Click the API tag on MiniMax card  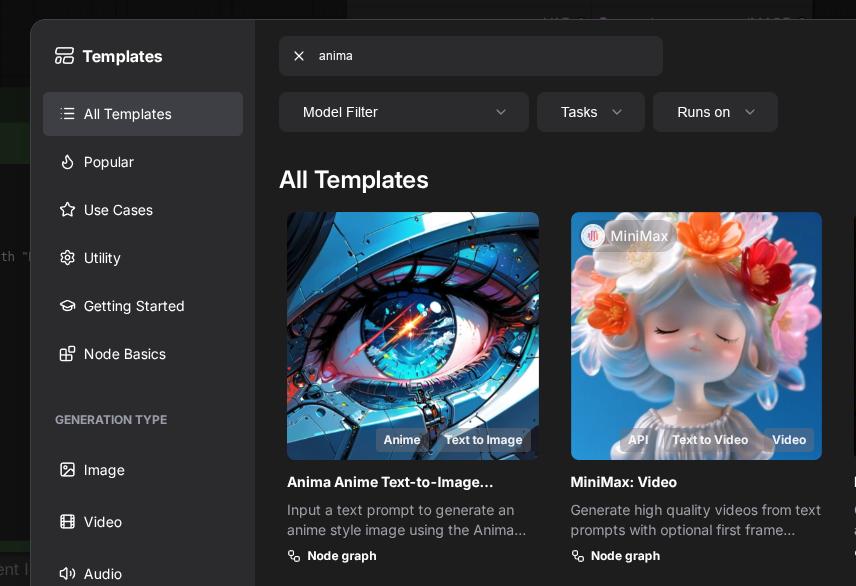[638, 440]
